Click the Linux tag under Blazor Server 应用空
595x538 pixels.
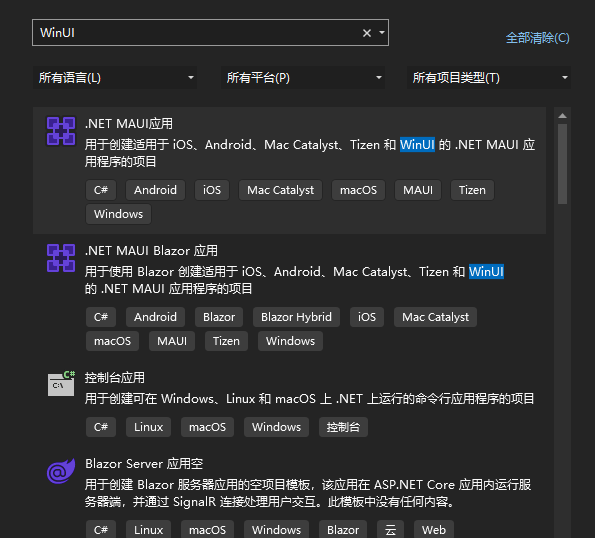[x=148, y=529]
